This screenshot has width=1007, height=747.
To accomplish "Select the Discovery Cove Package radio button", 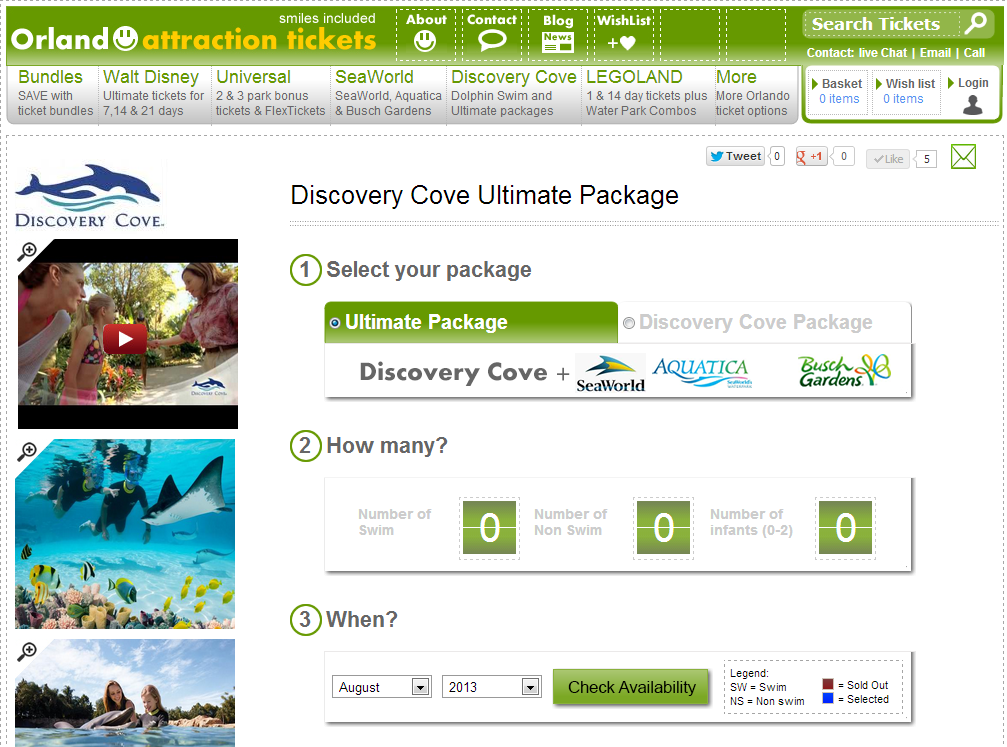I will [x=629, y=322].
